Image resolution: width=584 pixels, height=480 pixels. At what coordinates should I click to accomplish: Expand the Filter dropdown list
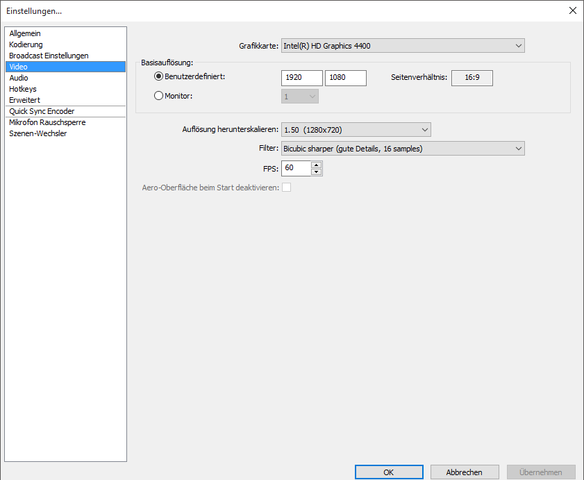403,149
